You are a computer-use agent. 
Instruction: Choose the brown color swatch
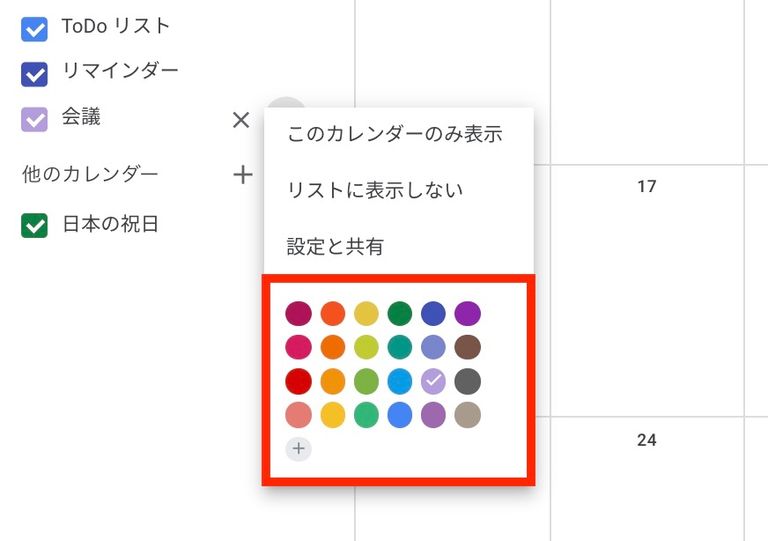point(467,347)
